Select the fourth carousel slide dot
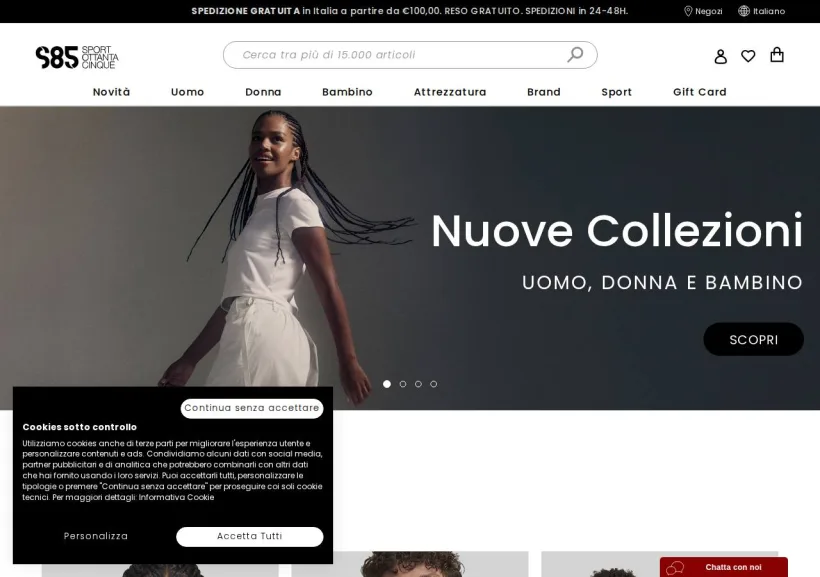820x577 pixels. click(x=434, y=384)
